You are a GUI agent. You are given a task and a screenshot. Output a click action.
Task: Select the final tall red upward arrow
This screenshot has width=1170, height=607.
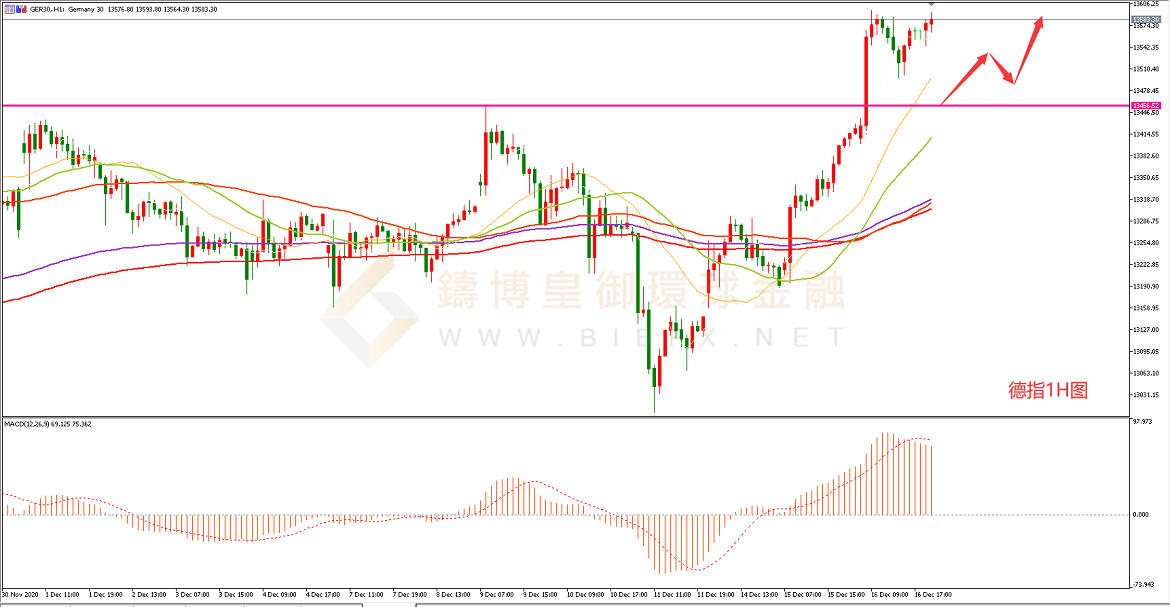pos(1030,48)
